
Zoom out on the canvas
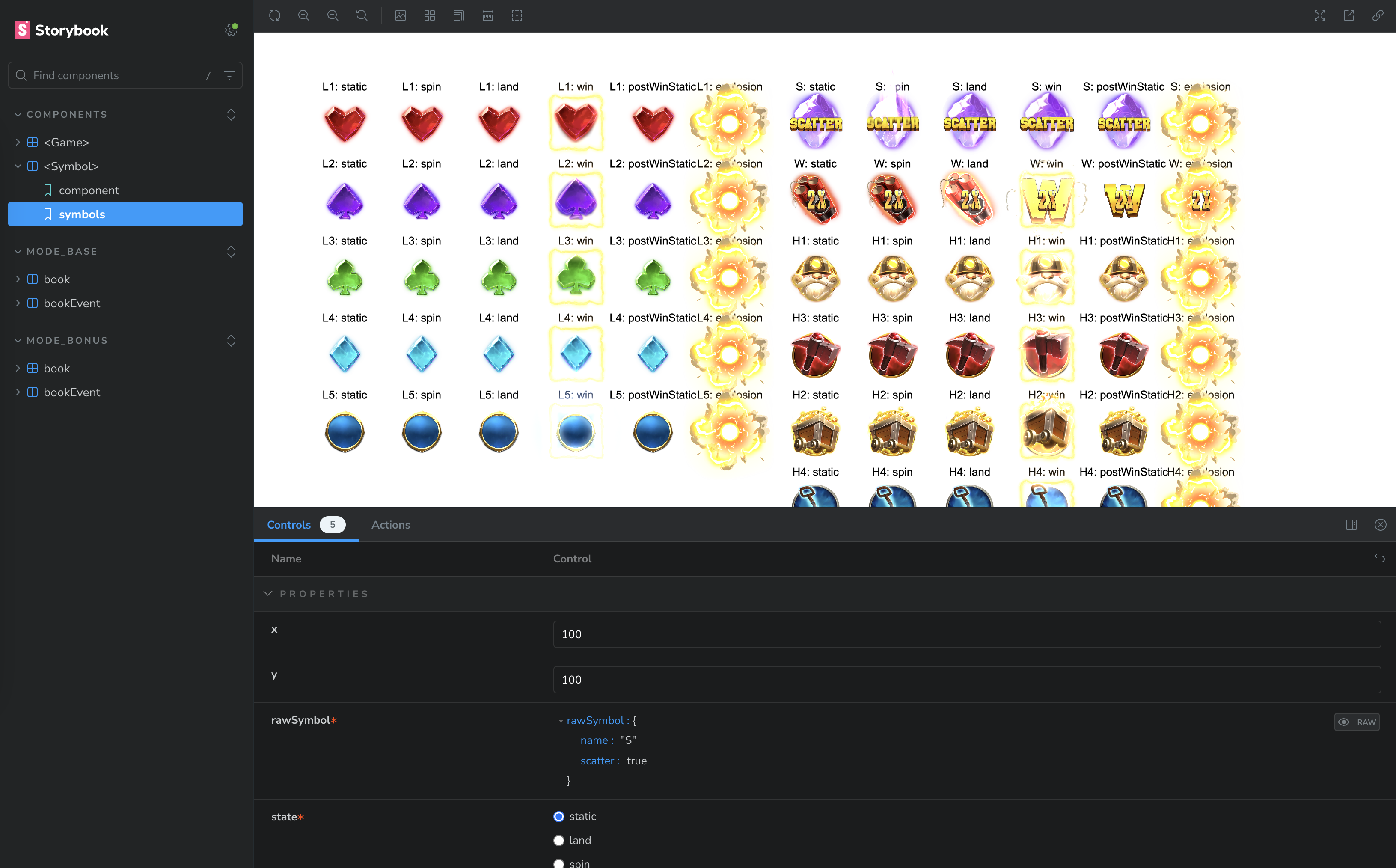[x=333, y=15]
